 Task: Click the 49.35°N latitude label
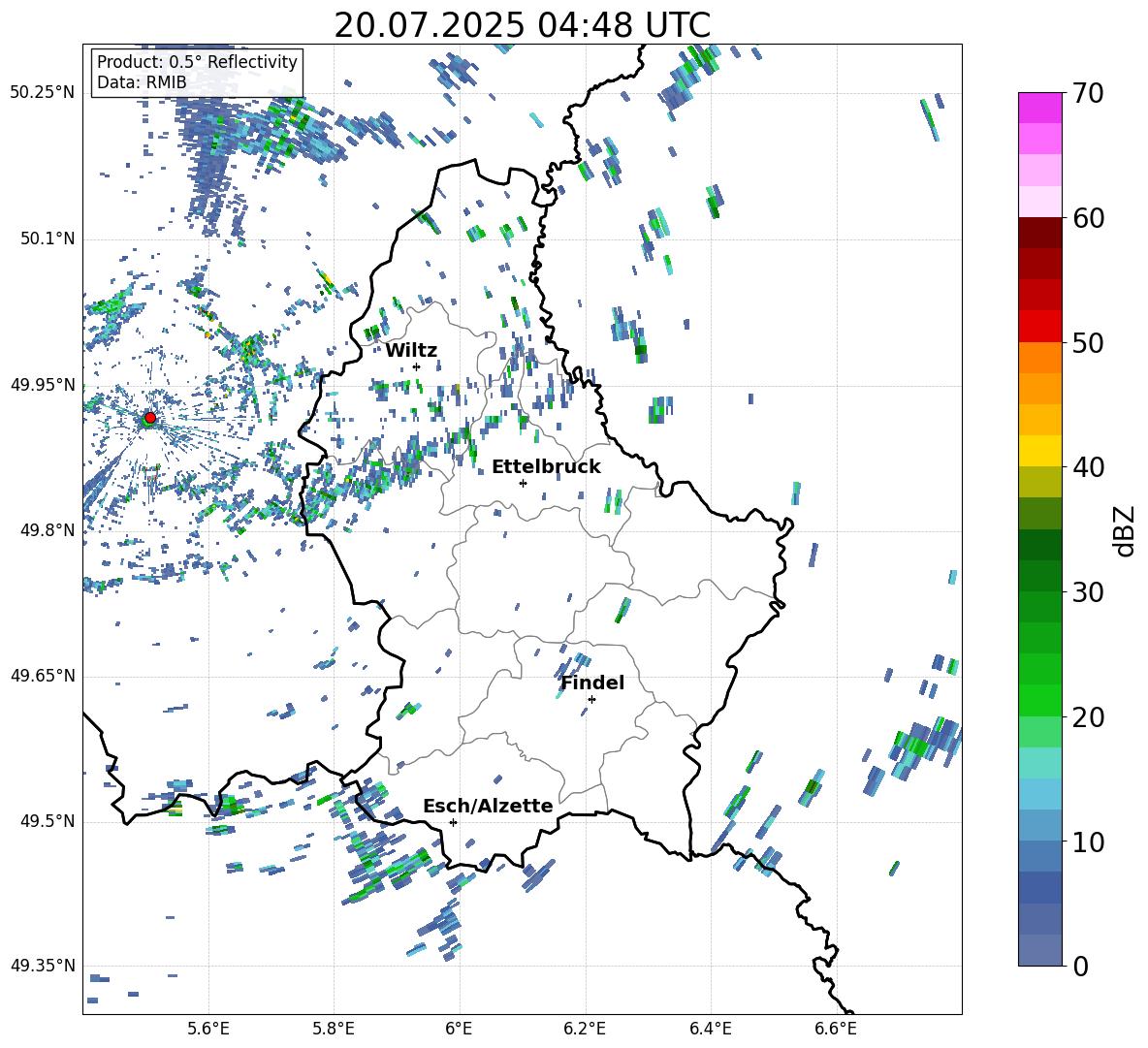click(43, 966)
